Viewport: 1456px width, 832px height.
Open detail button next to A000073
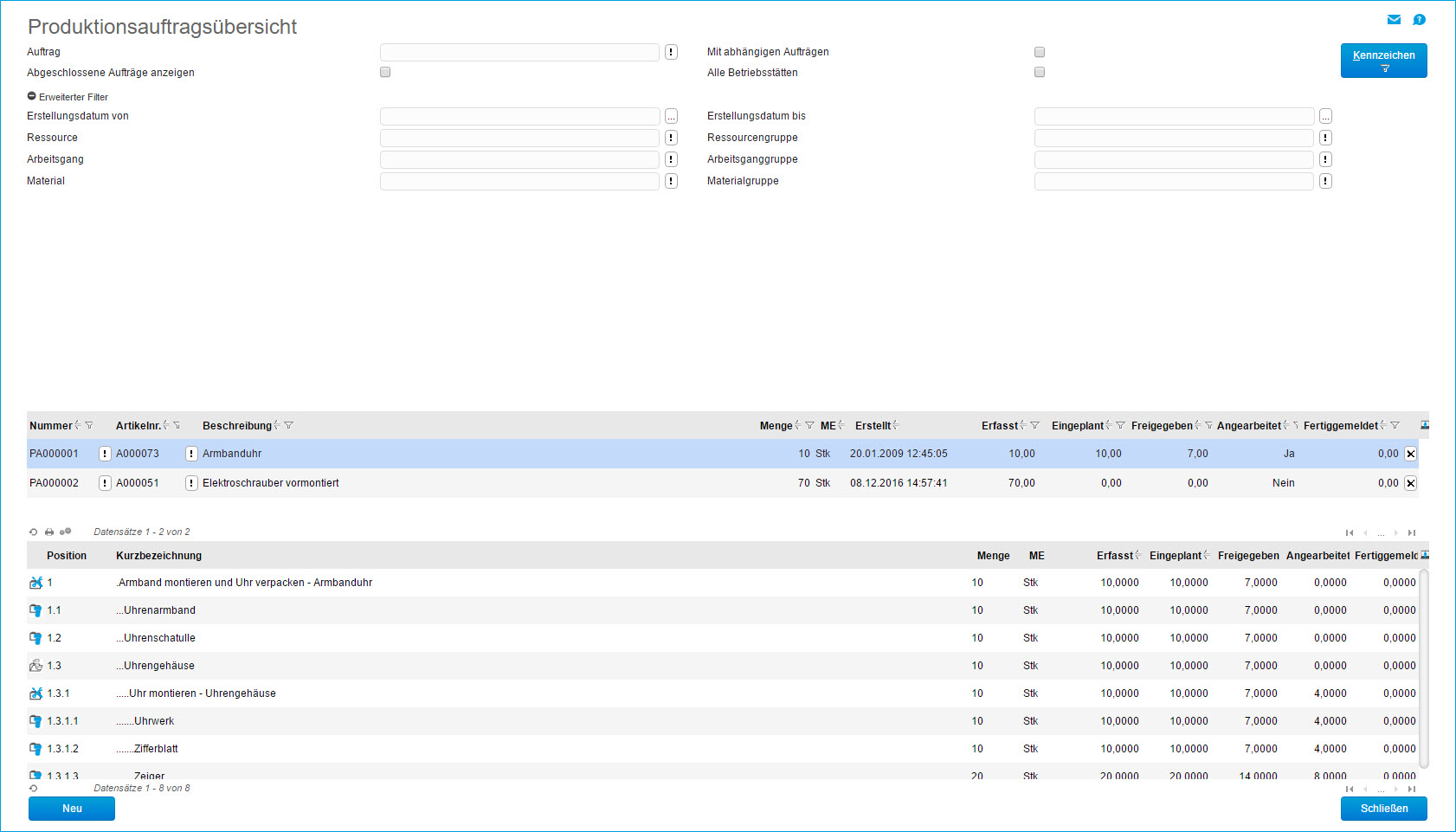point(191,454)
